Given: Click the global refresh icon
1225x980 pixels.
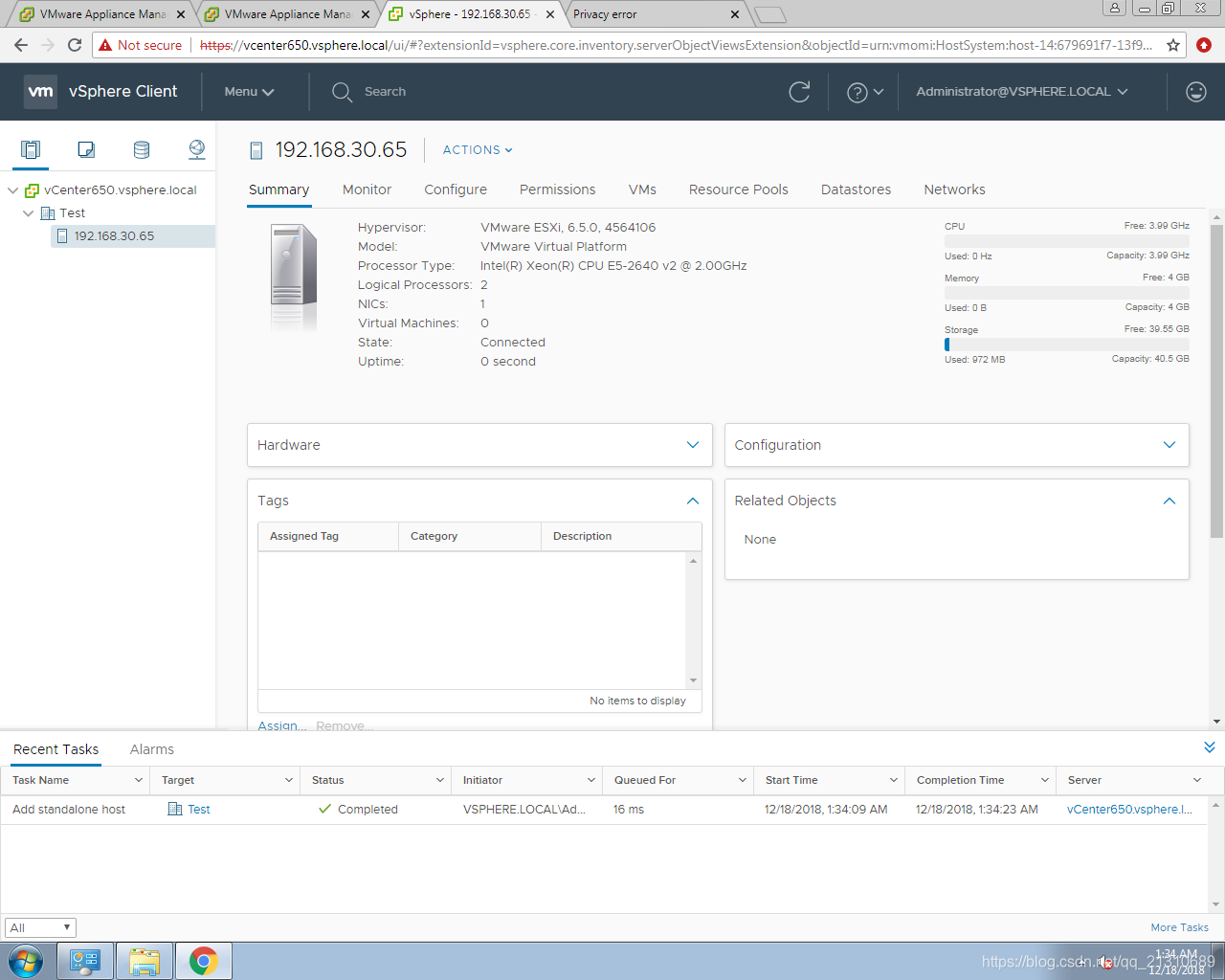Looking at the screenshot, I should [x=799, y=92].
